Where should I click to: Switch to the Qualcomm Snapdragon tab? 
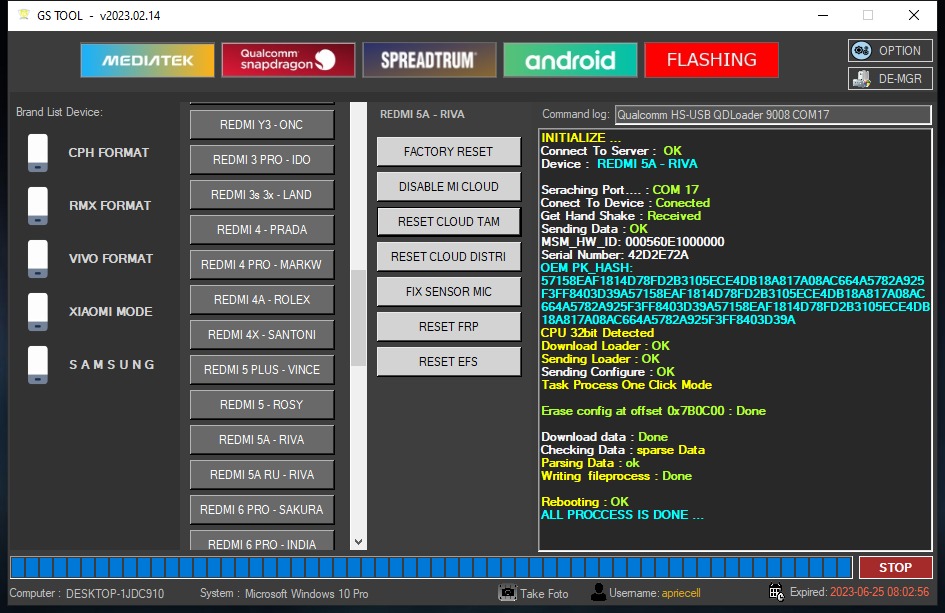pyautogui.click(x=288, y=60)
